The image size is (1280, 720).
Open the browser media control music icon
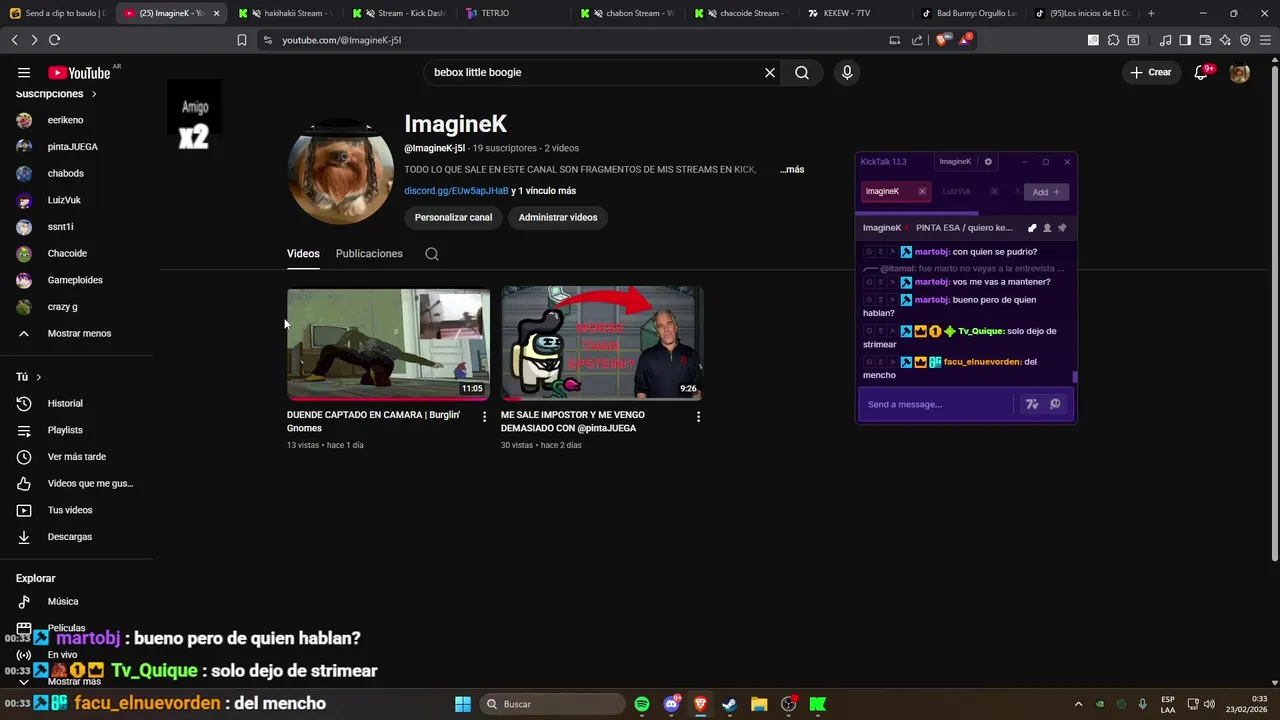click(1165, 40)
